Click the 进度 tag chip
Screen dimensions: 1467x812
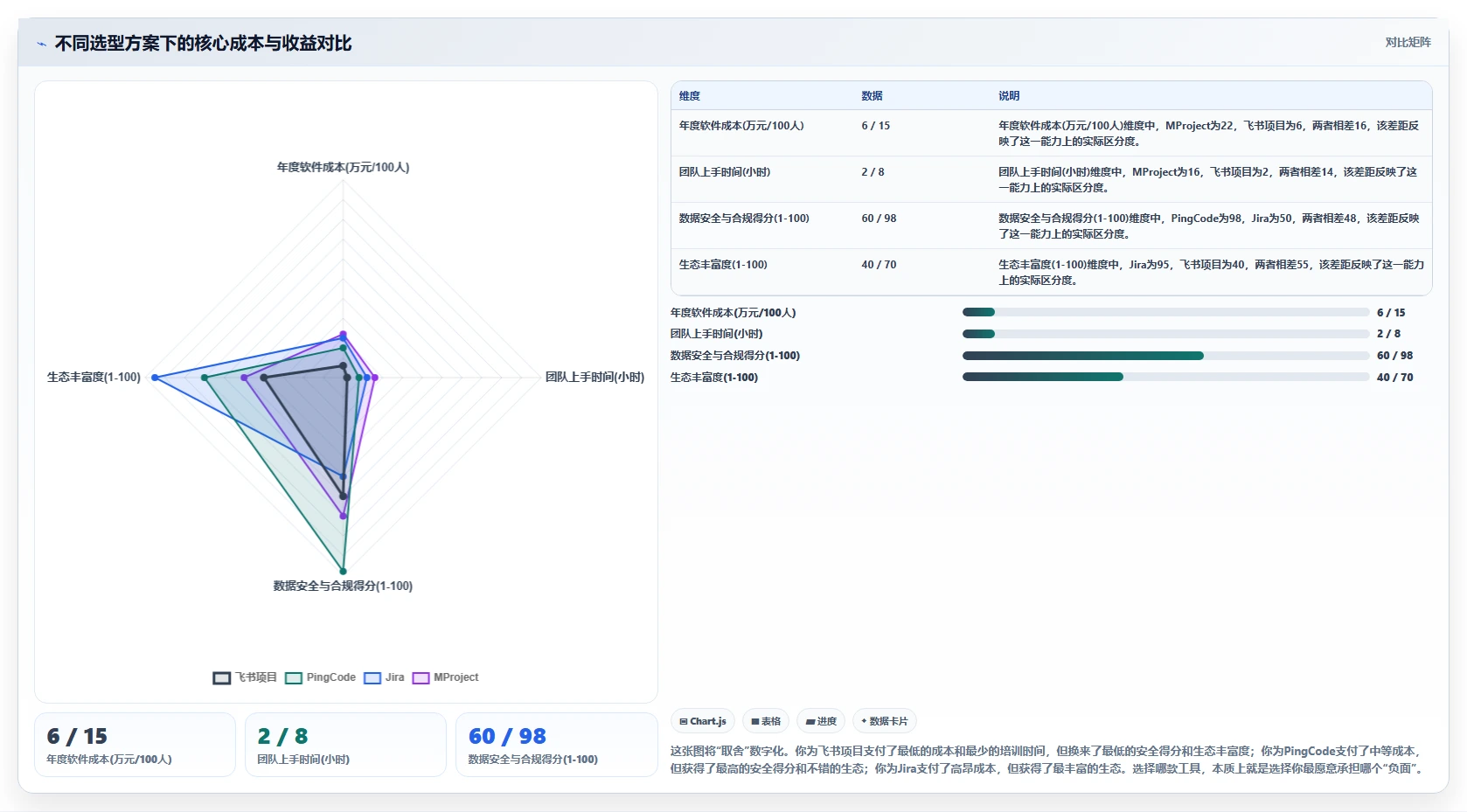(821, 721)
